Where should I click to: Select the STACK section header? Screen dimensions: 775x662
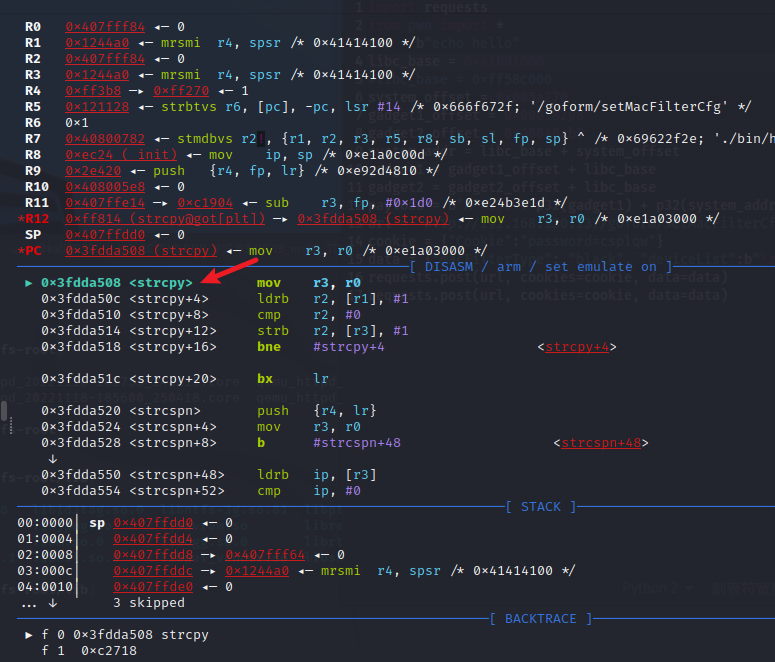[541, 507]
